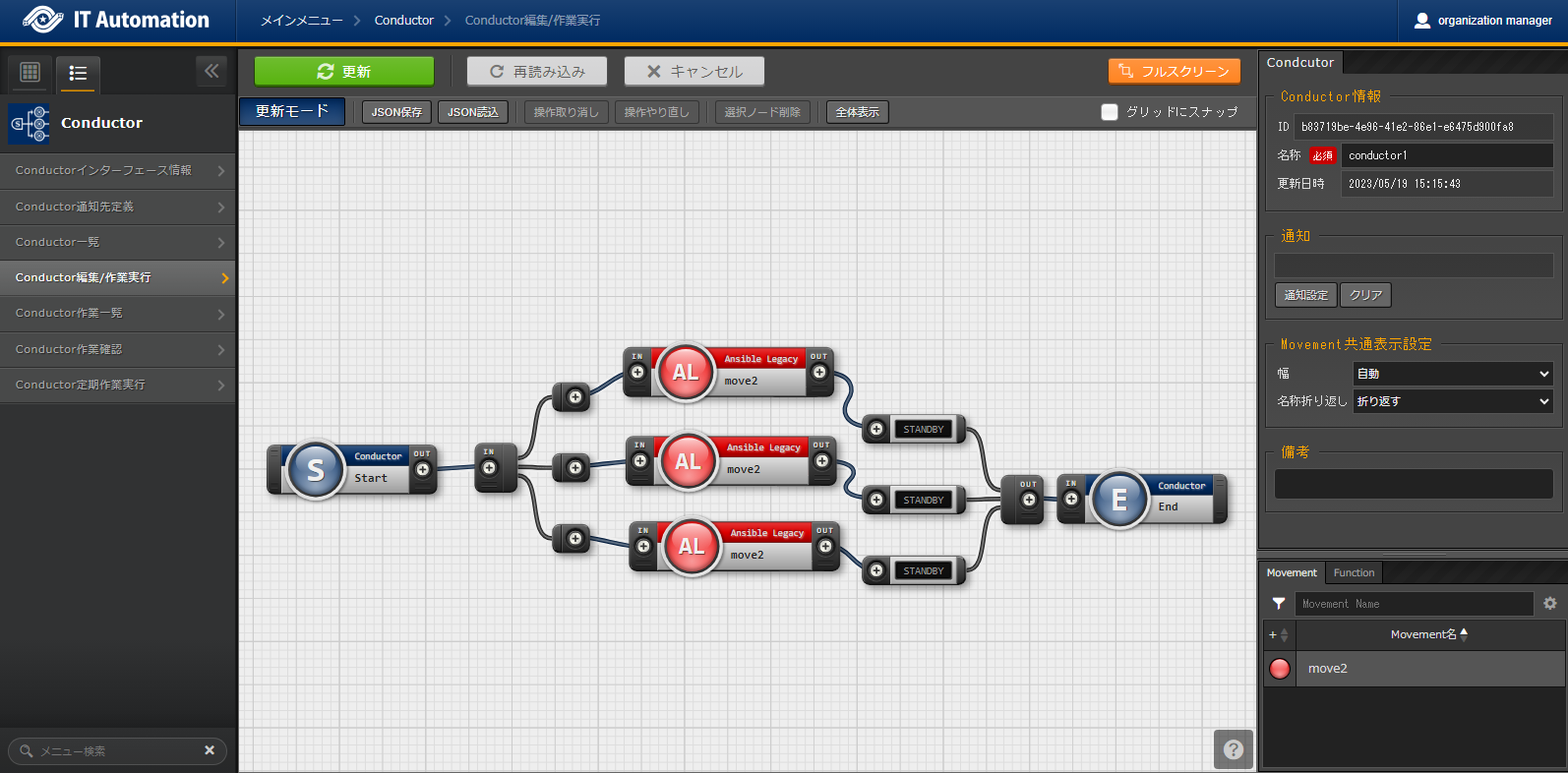
Task: Open Movement list settings gear icon
Action: pos(1550,604)
